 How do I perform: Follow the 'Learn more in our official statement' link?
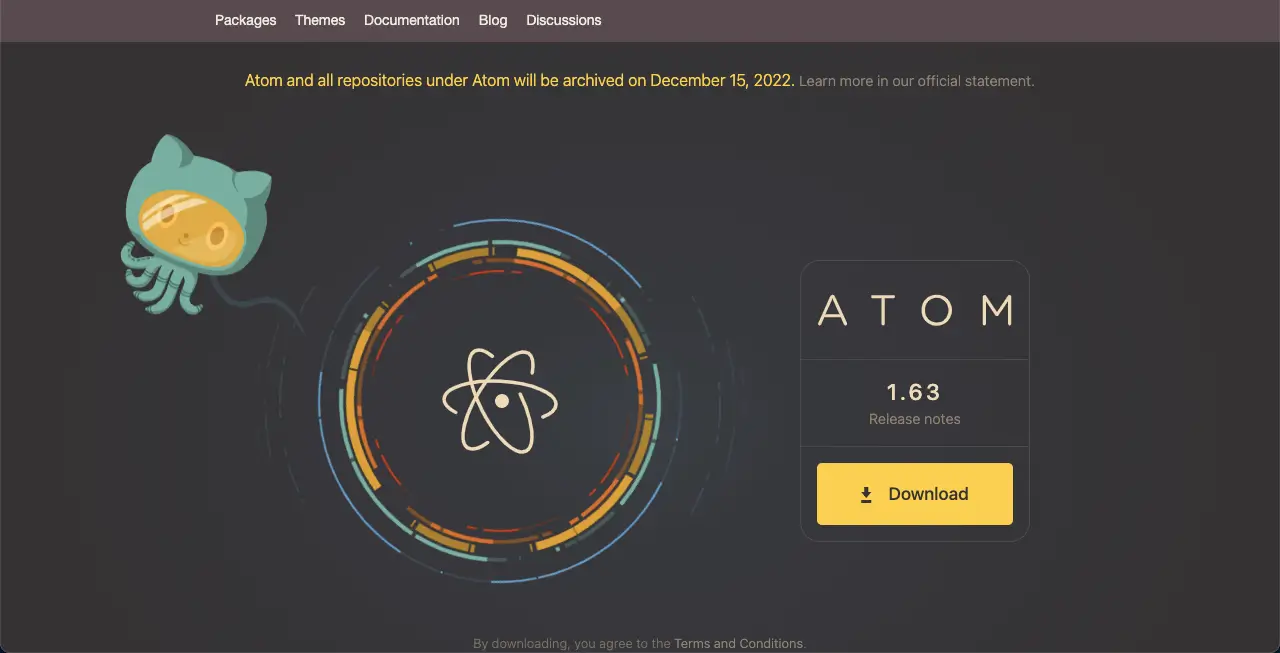(917, 81)
